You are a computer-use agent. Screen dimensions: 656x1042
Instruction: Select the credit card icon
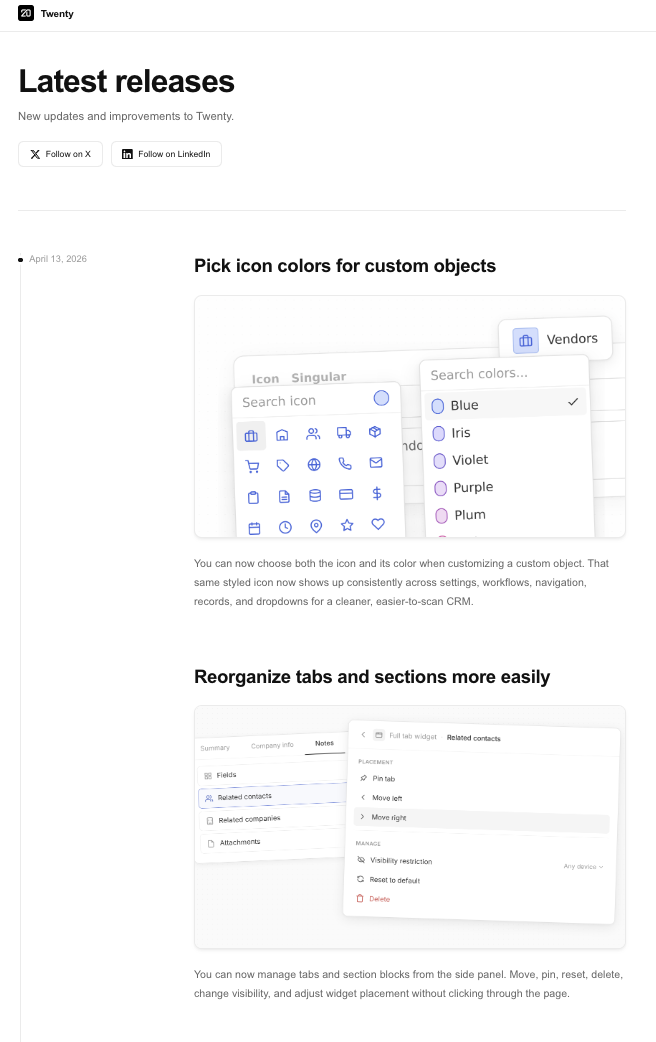pyautogui.click(x=346, y=494)
